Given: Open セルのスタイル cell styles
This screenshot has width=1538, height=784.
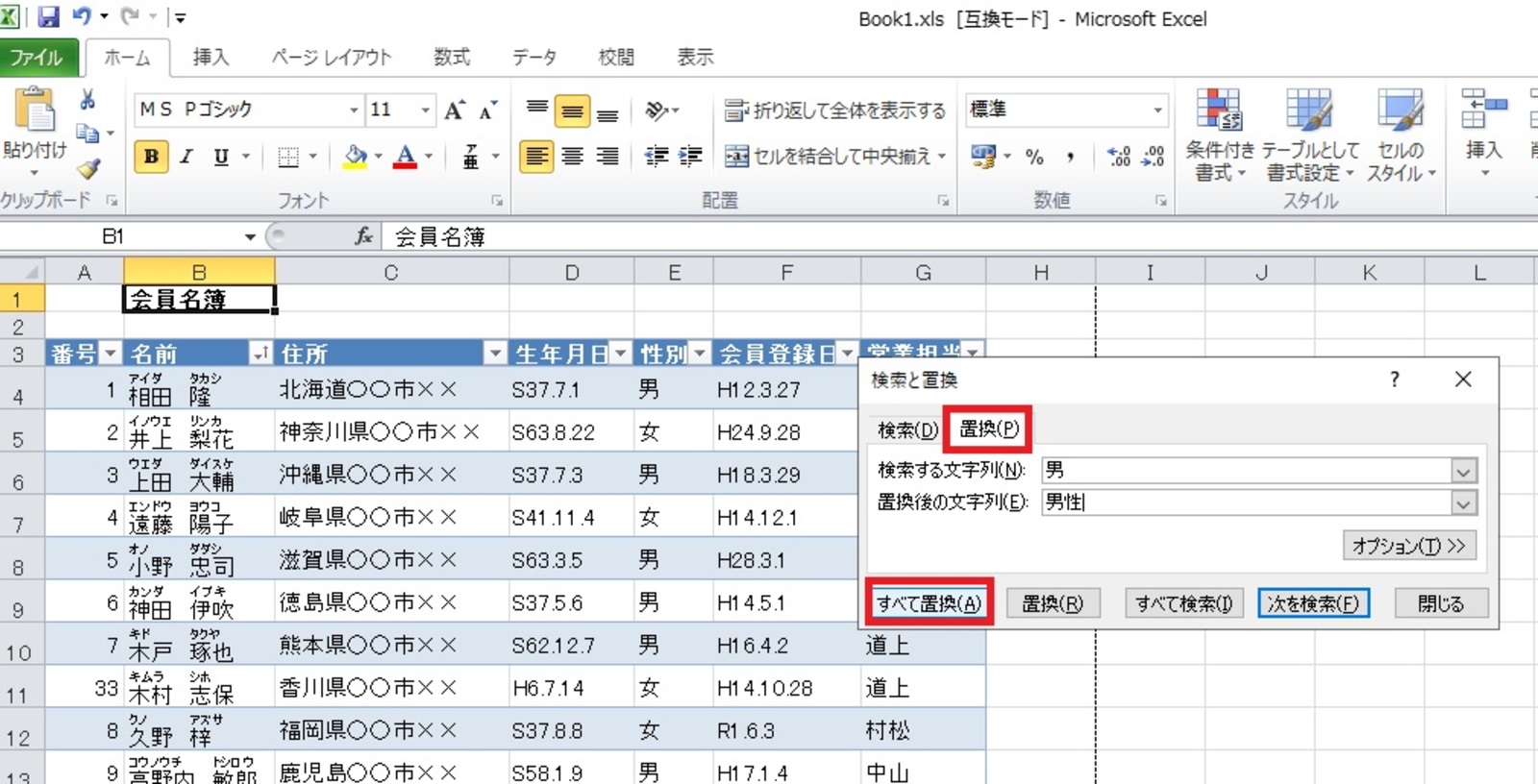Looking at the screenshot, I should click(1401, 135).
